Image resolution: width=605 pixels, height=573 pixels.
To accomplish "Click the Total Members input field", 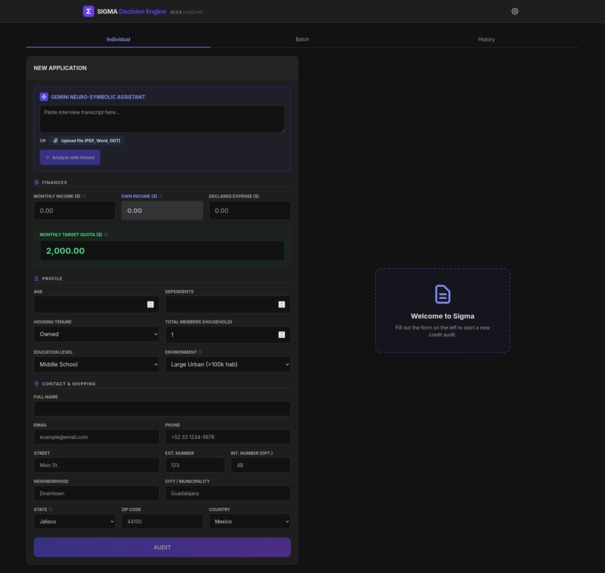I will tap(228, 335).
